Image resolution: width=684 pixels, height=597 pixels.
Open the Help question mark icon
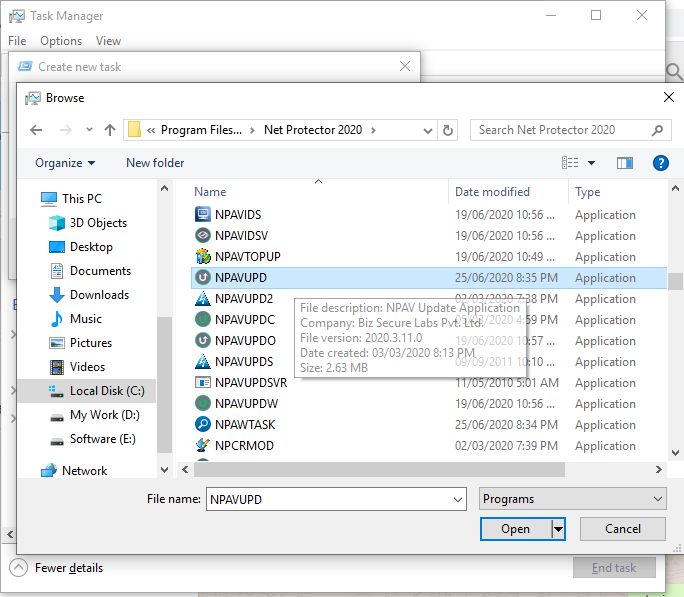[660, 163]
